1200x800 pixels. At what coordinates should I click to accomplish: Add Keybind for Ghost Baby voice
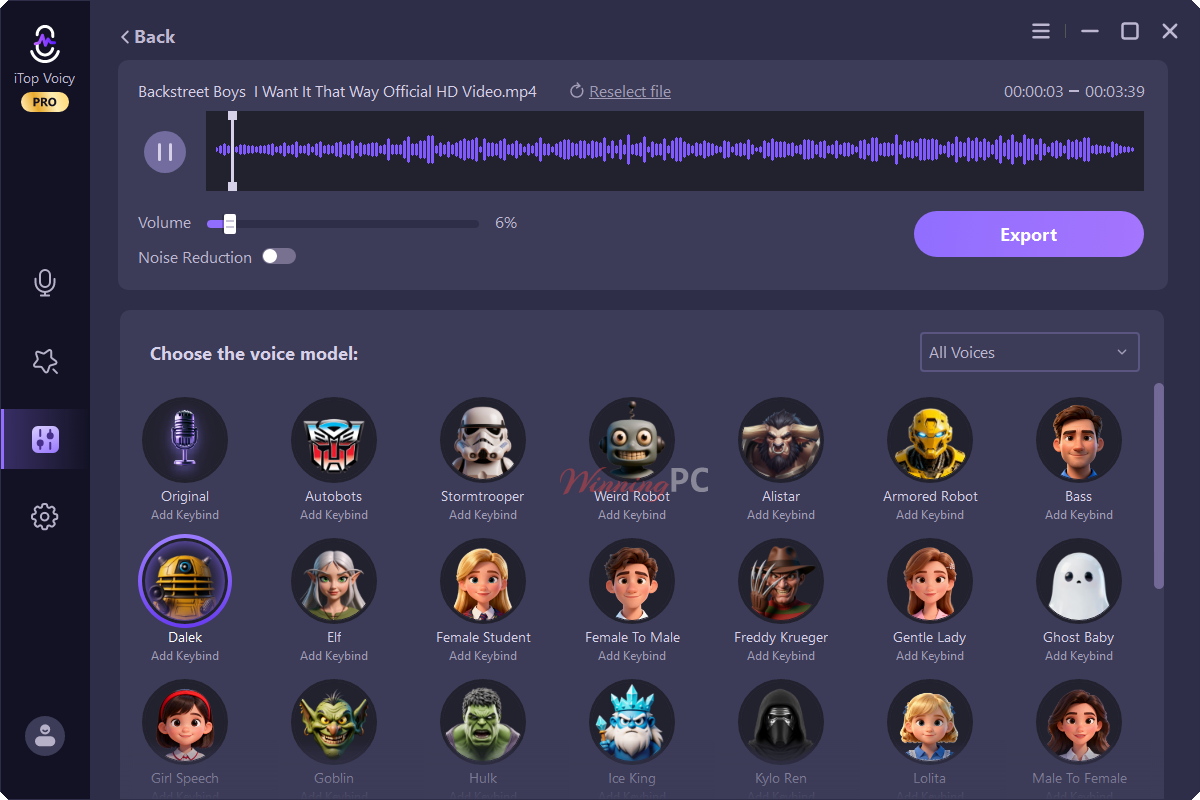[1079, 656]
